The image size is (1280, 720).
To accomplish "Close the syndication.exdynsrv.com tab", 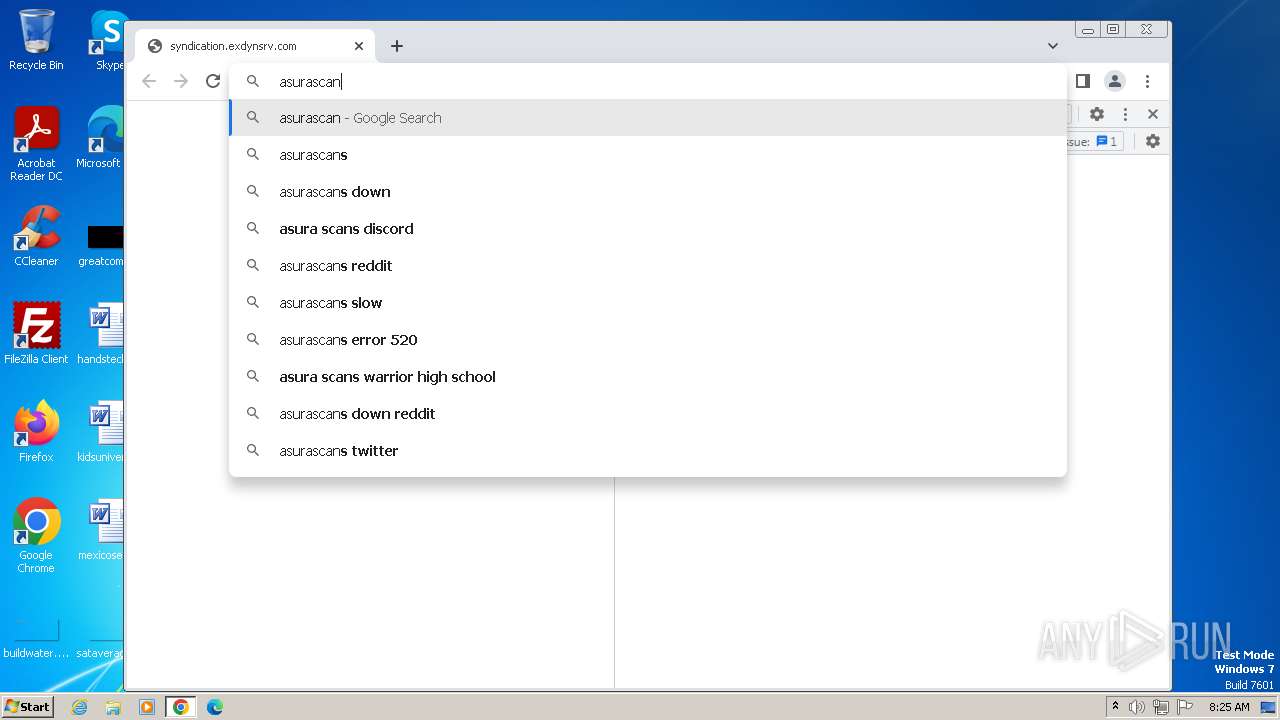I will [359, 46].
